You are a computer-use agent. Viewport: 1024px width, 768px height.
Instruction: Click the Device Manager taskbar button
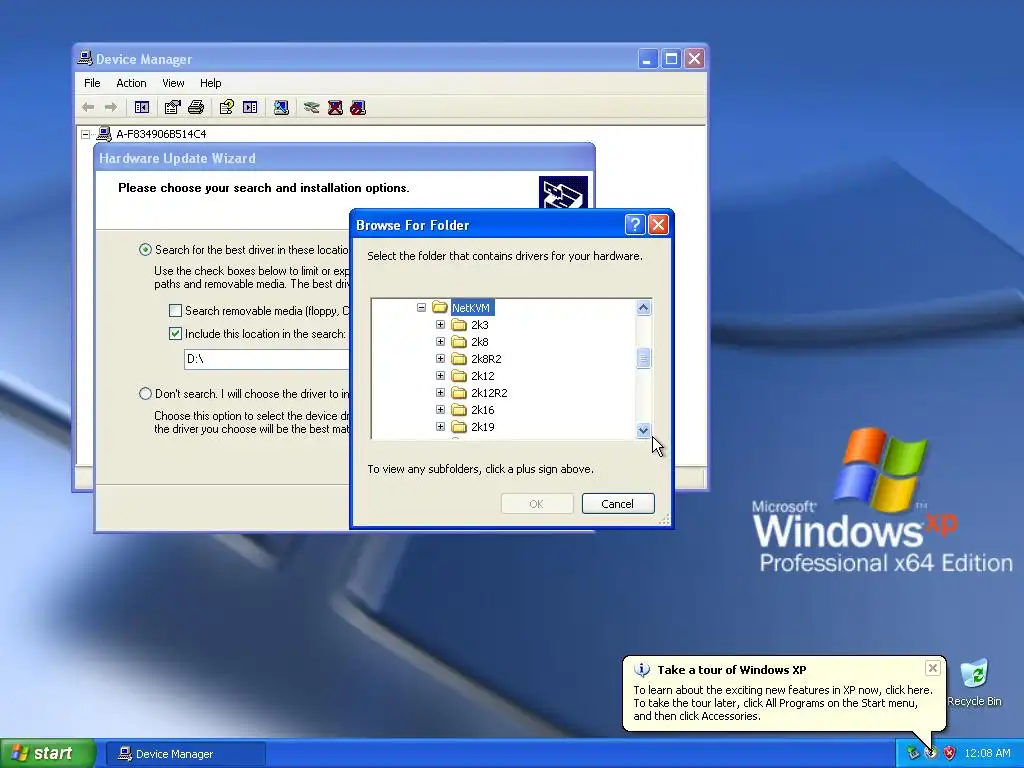click(185, 754)
